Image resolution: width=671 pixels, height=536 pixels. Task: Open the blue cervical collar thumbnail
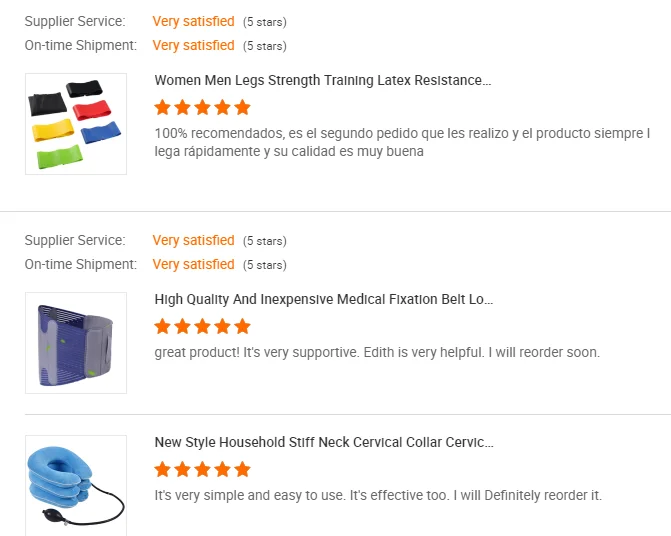click(75, 485)
